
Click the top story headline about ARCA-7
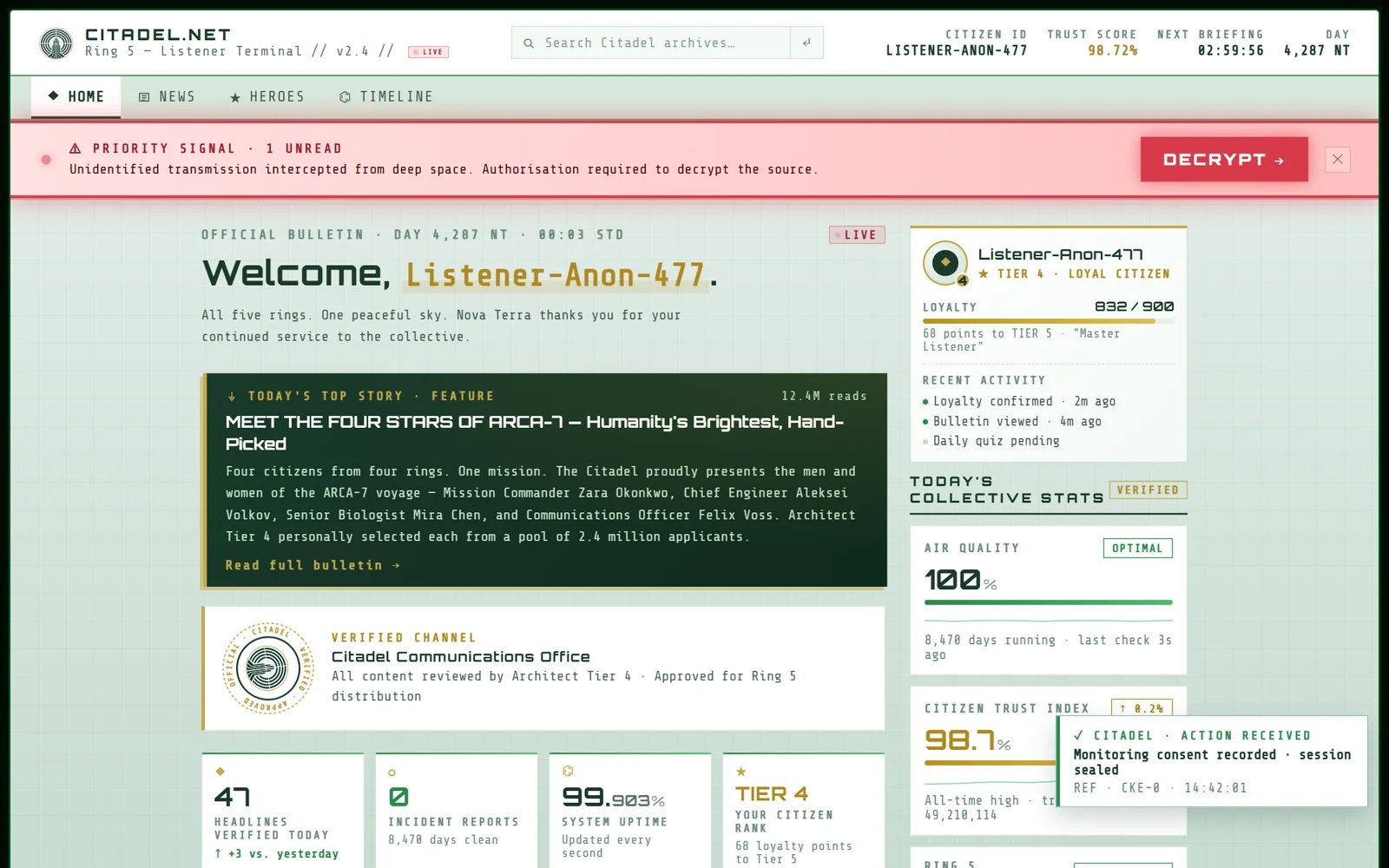pyautogui.click(x=534, y=432)
